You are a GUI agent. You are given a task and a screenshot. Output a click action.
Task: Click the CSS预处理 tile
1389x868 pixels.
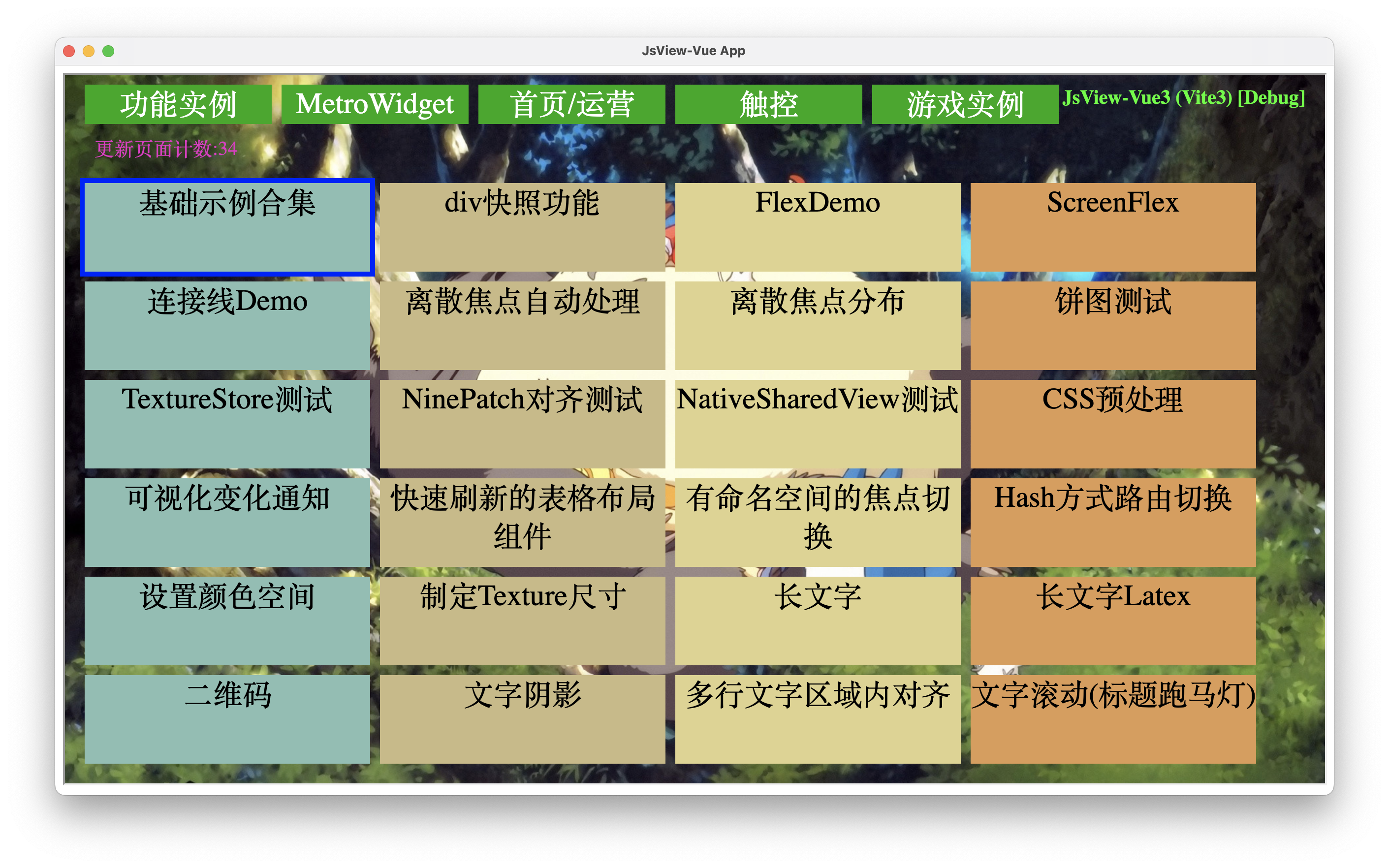[1112, 424]
